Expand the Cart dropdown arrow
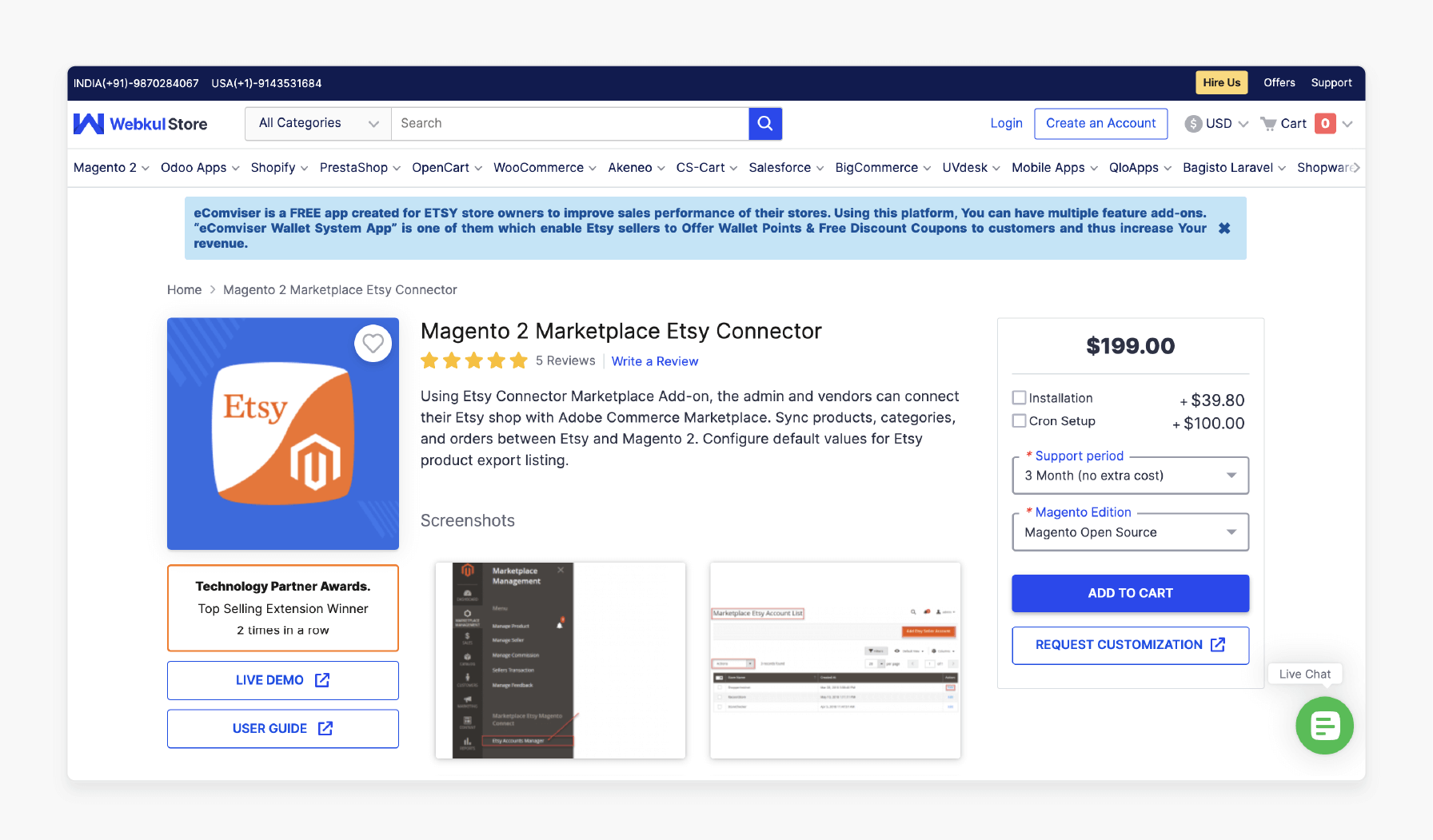 click(1347, 124)
